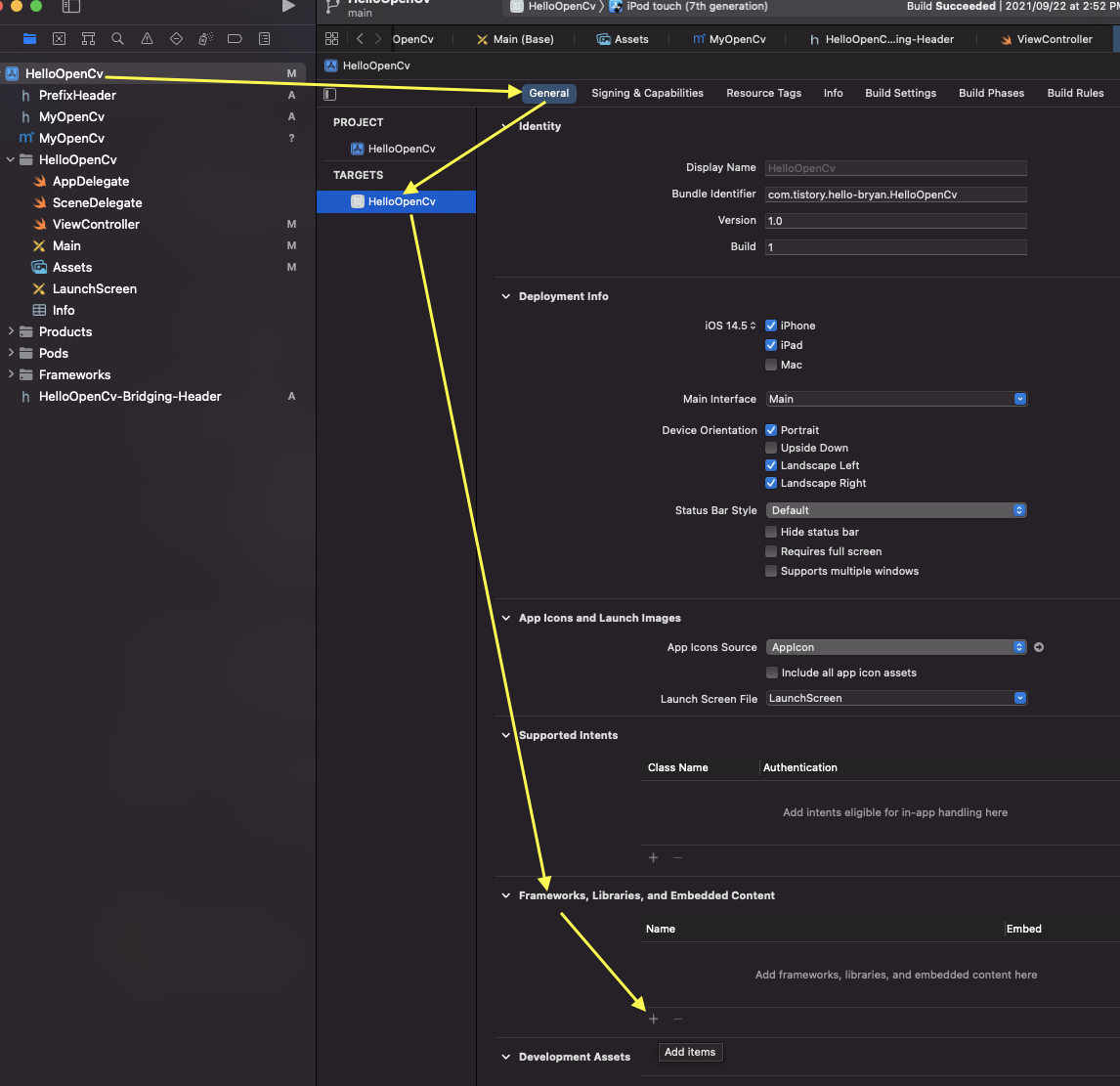Viewport: 1120px width, 1086px height.
Task: Change the iOS 14.5 deployment version
Action: [x=730, y=326]
